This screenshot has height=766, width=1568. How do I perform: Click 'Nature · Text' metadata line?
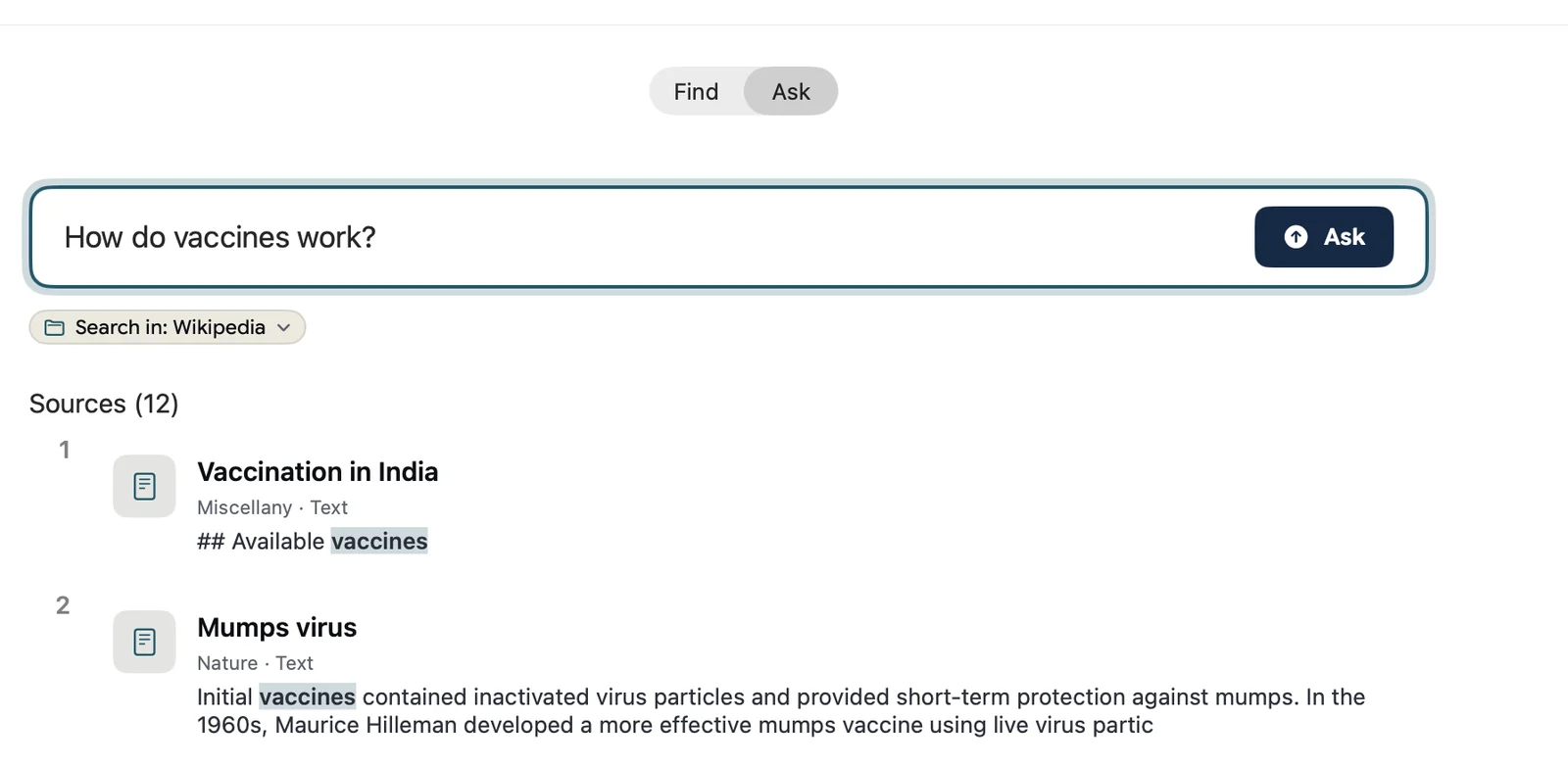click(x=255, y=663)
